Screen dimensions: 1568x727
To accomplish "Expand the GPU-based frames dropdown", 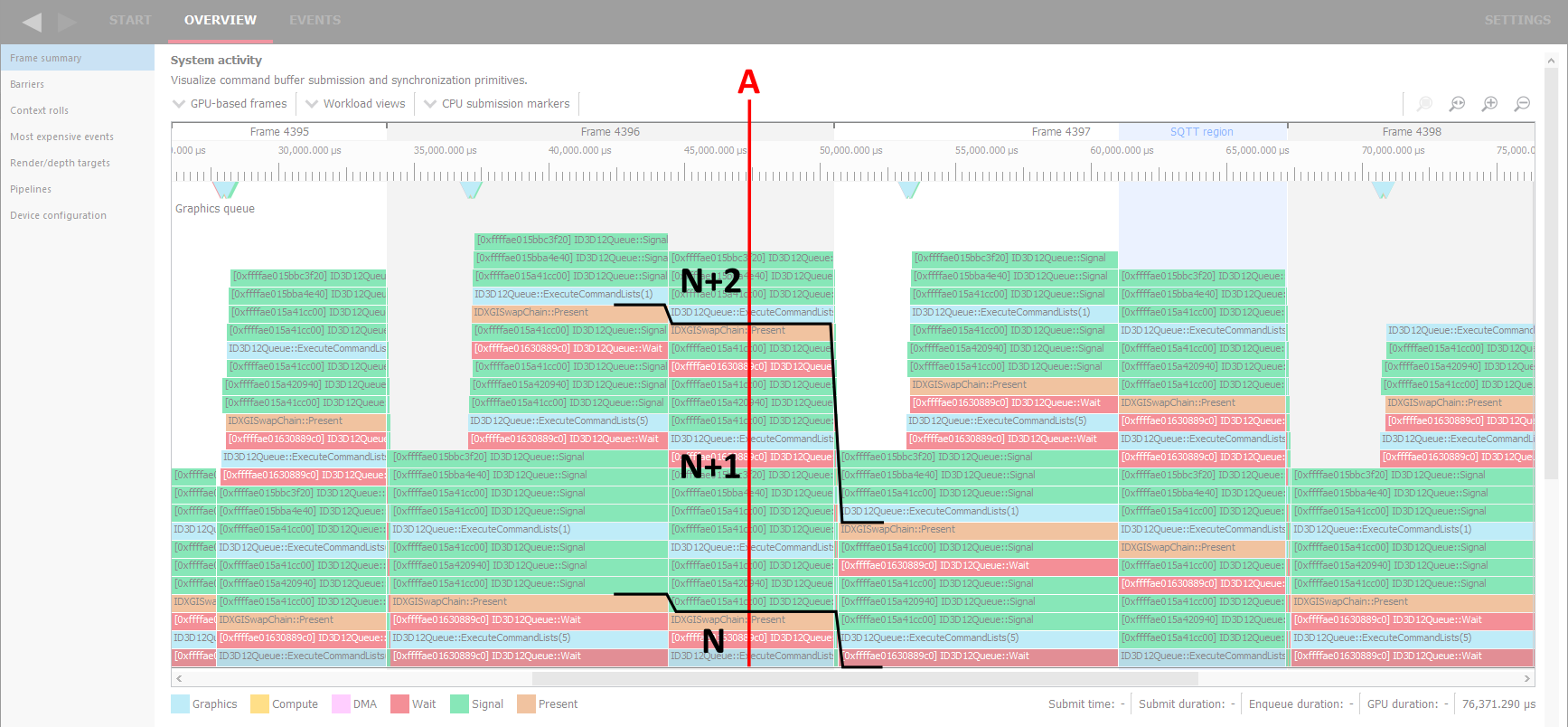I will (x=230, y=104).
